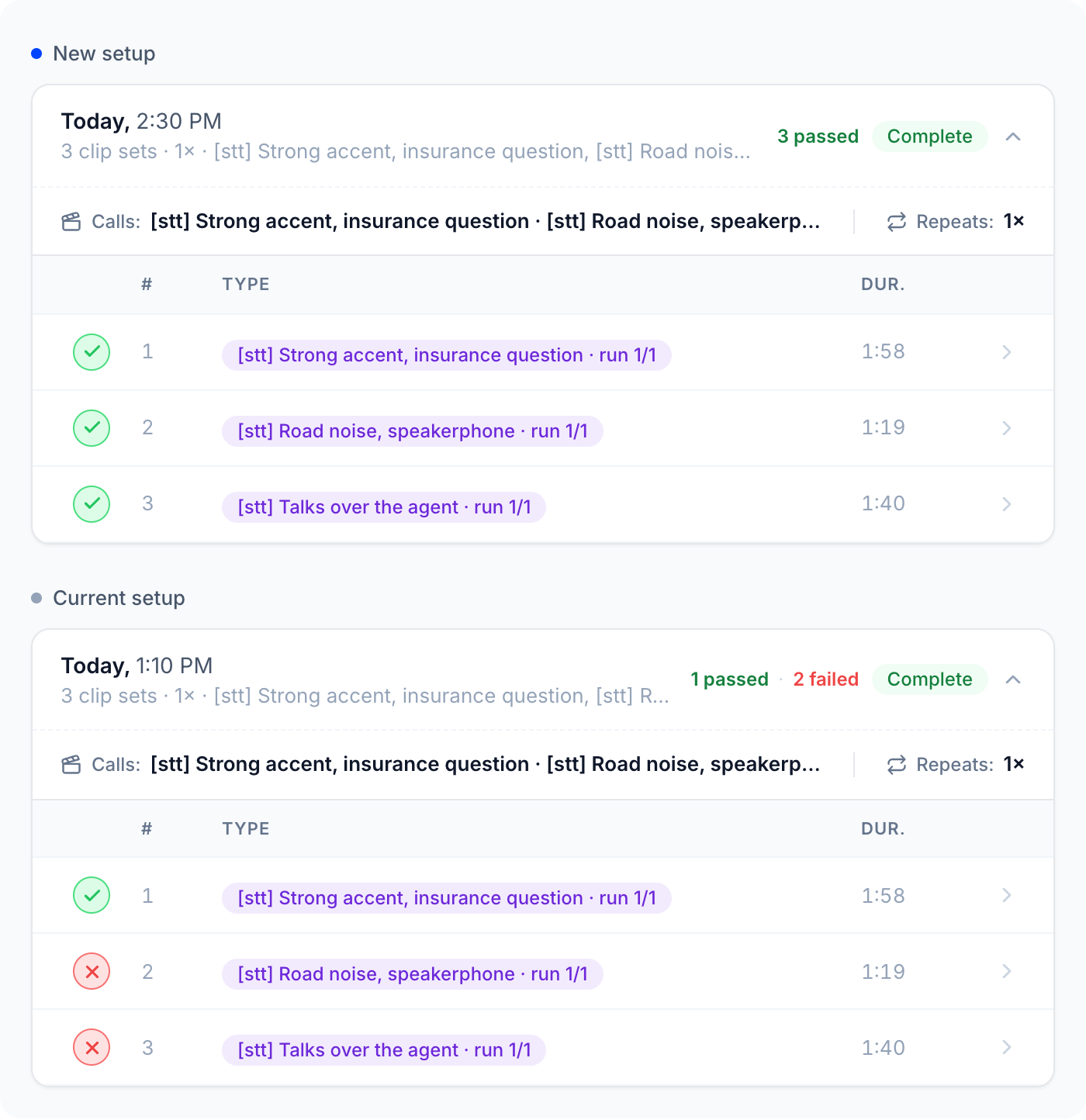Click the "Current setup" label
Screen dimensions: 1086x1120
pos(119,598)
